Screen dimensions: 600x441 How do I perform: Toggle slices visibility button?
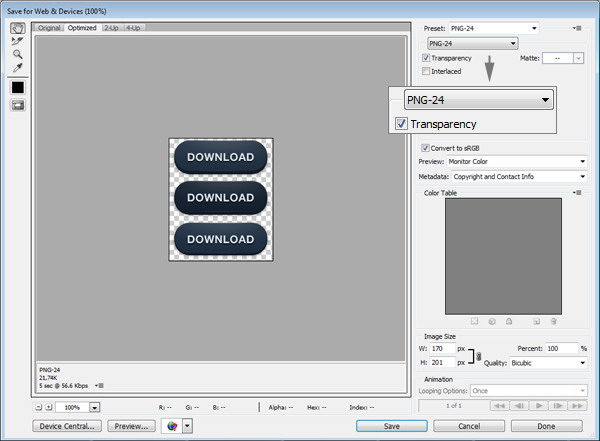click(18, 105)
